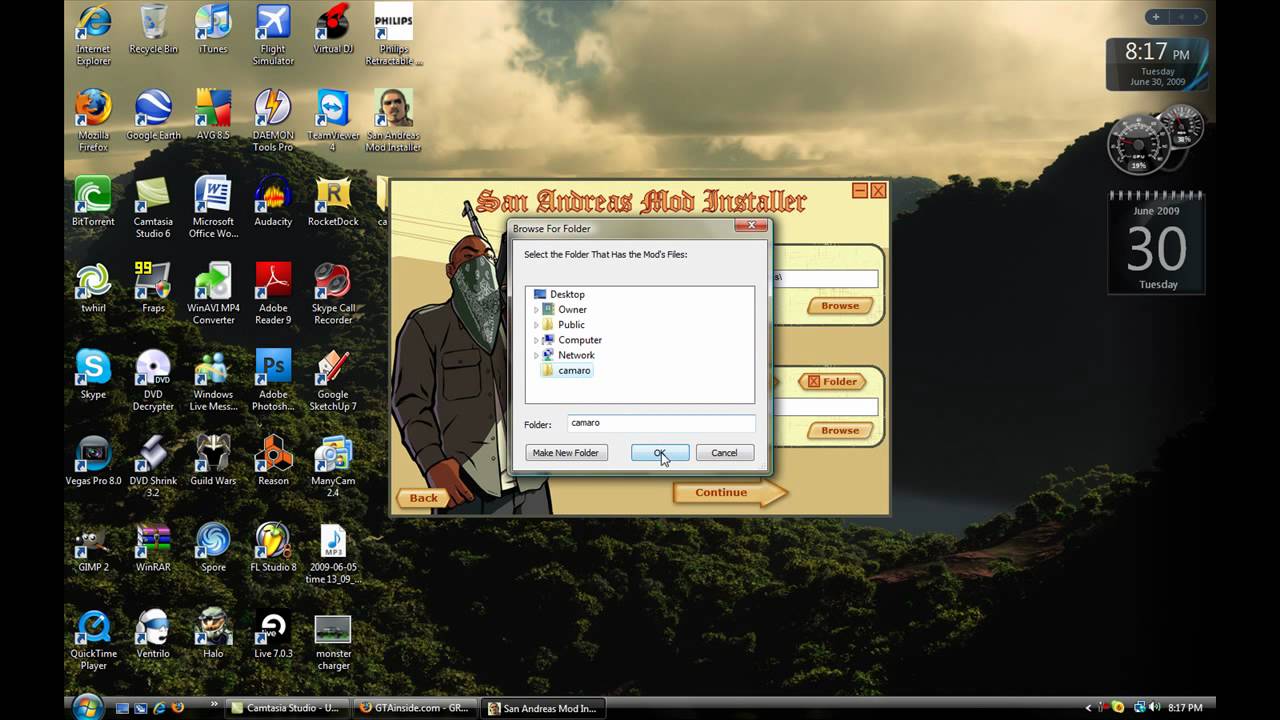The height and width of the screenshot is (720, 1280).
Task: Select Desktop in the folder tree
Action: pyautogui.click(x=559, y=294)
